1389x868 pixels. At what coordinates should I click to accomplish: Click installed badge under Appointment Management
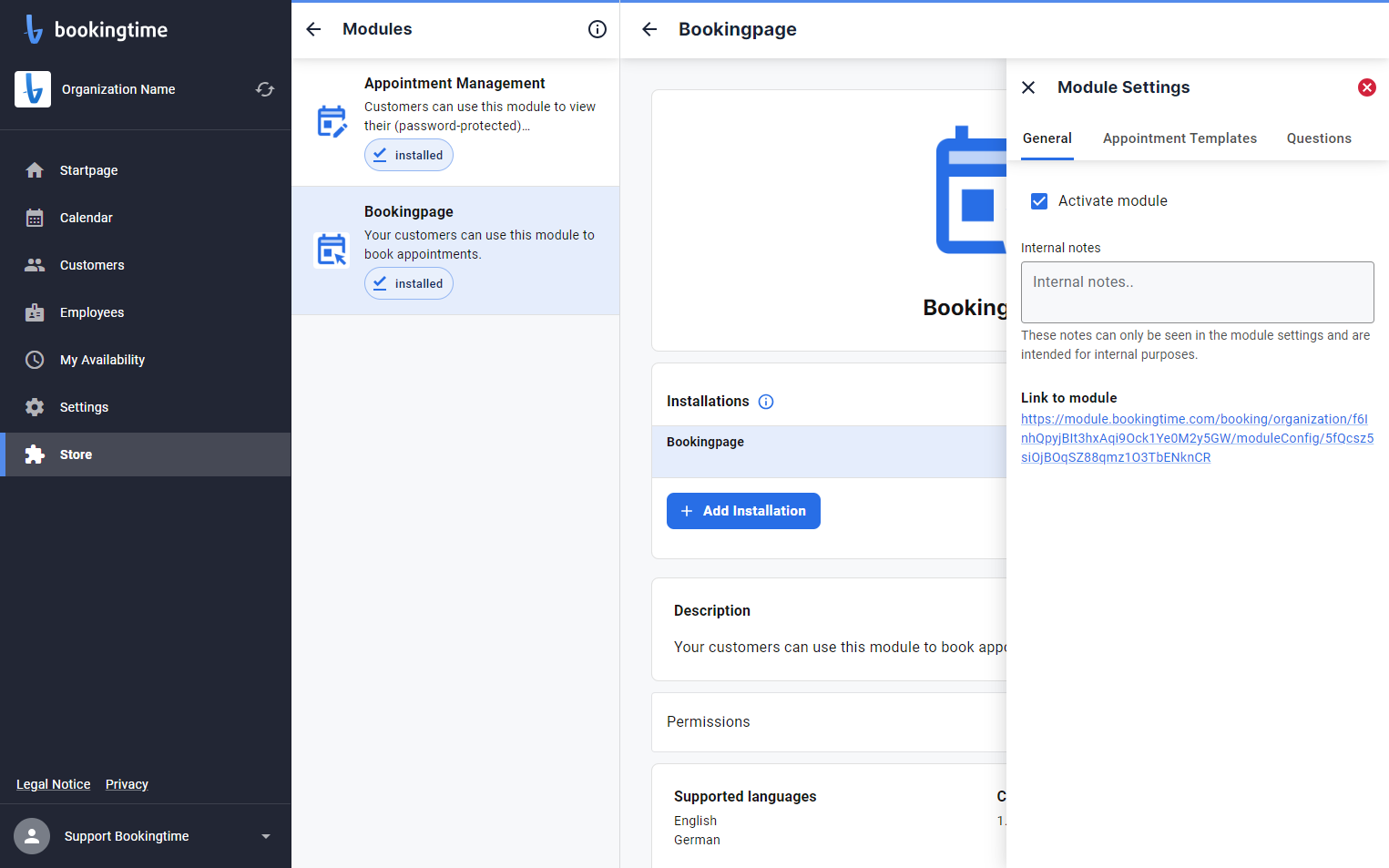(x=409, y=155)
